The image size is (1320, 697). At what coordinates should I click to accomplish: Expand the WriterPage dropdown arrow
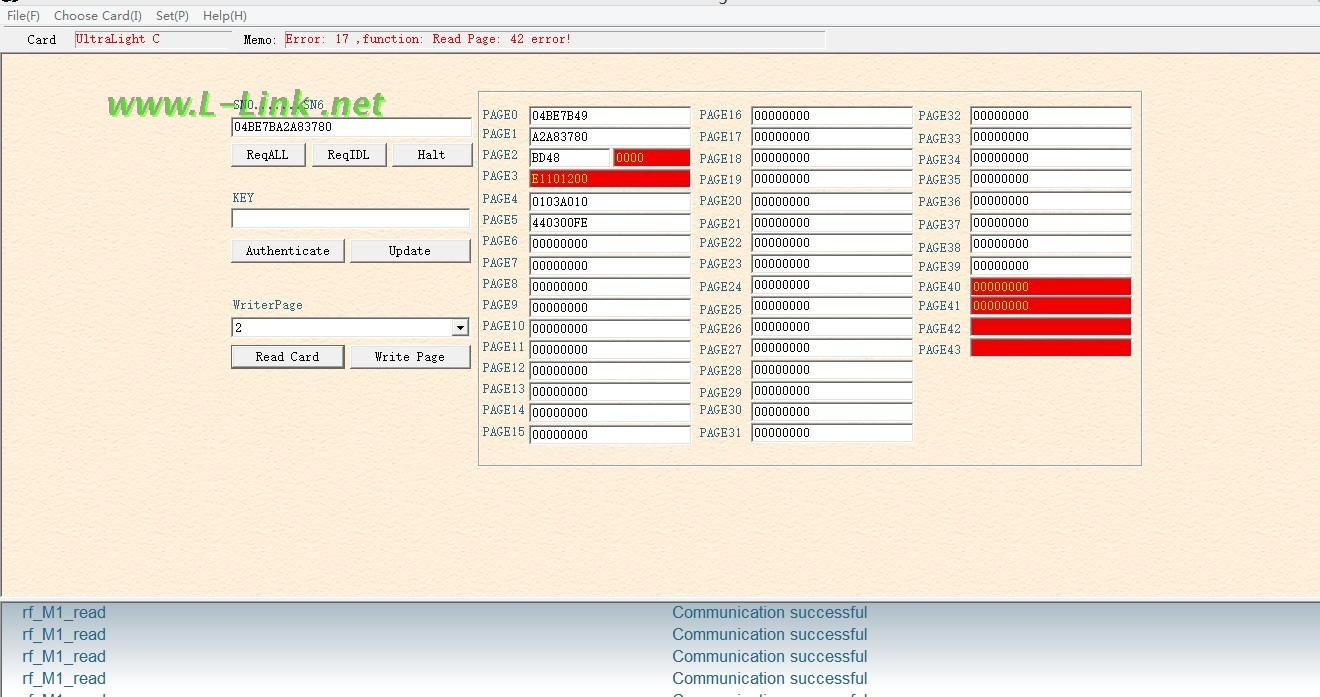[x=460, y=328]
